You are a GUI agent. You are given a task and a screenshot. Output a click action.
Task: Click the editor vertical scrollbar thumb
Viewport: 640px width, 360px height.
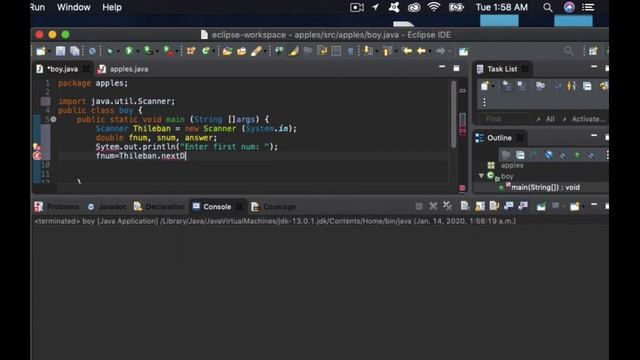pos(453,114)
